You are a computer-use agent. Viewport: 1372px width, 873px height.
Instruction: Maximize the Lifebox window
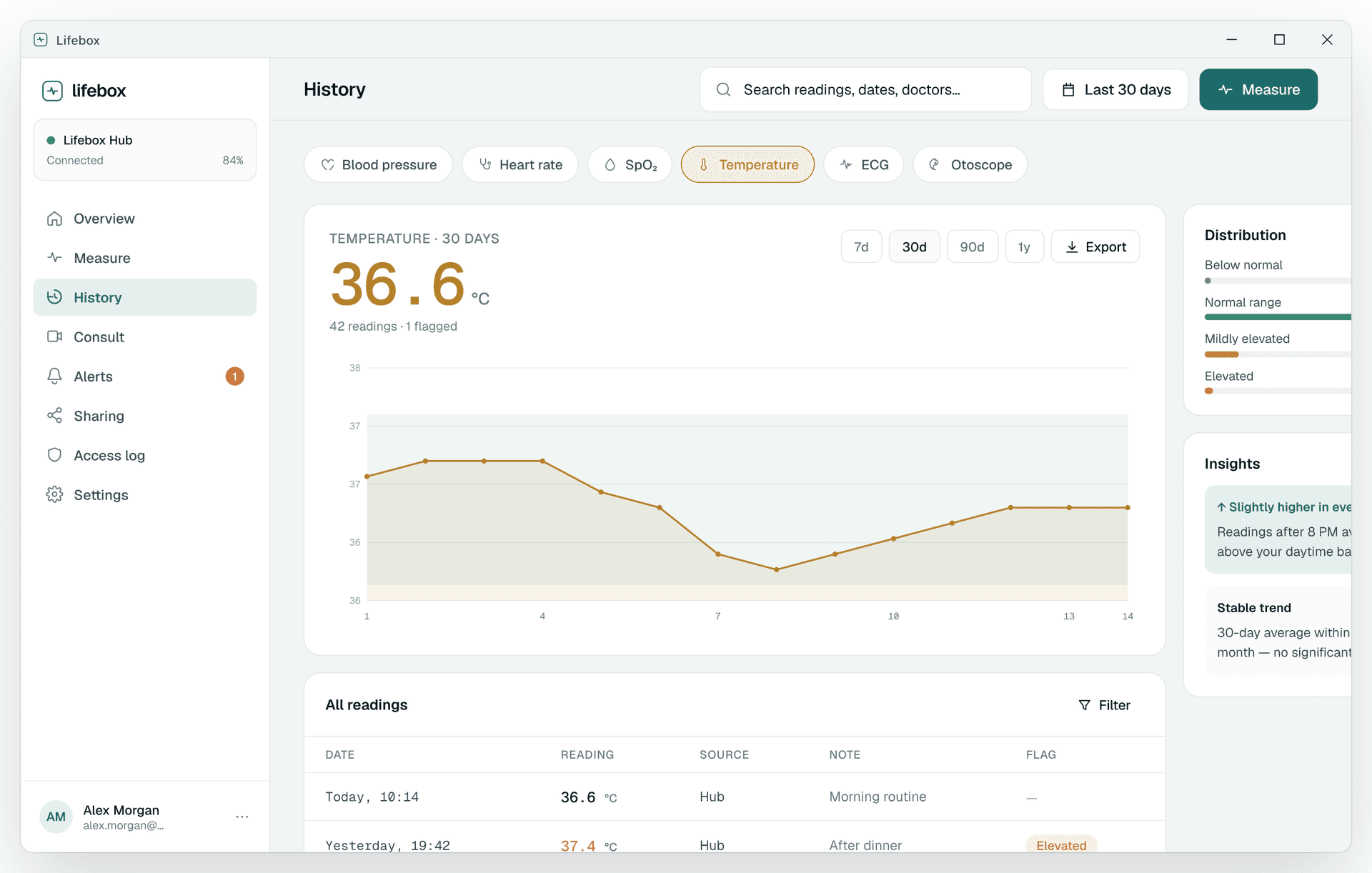[1279, 40]
